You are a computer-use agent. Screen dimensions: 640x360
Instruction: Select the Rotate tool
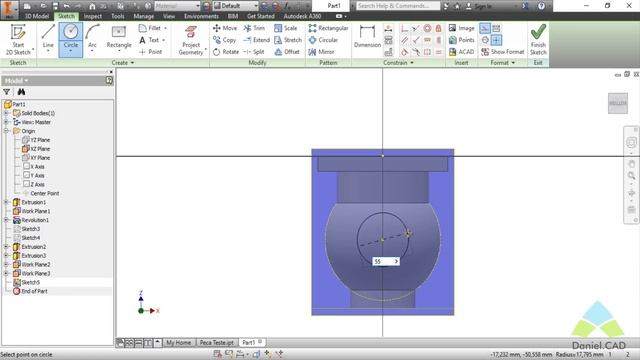(226, 52)
